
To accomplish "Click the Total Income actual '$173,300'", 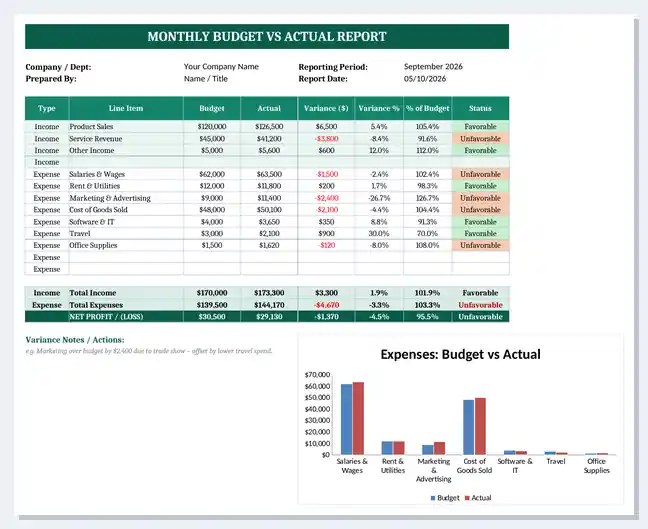I will point(269,293).
